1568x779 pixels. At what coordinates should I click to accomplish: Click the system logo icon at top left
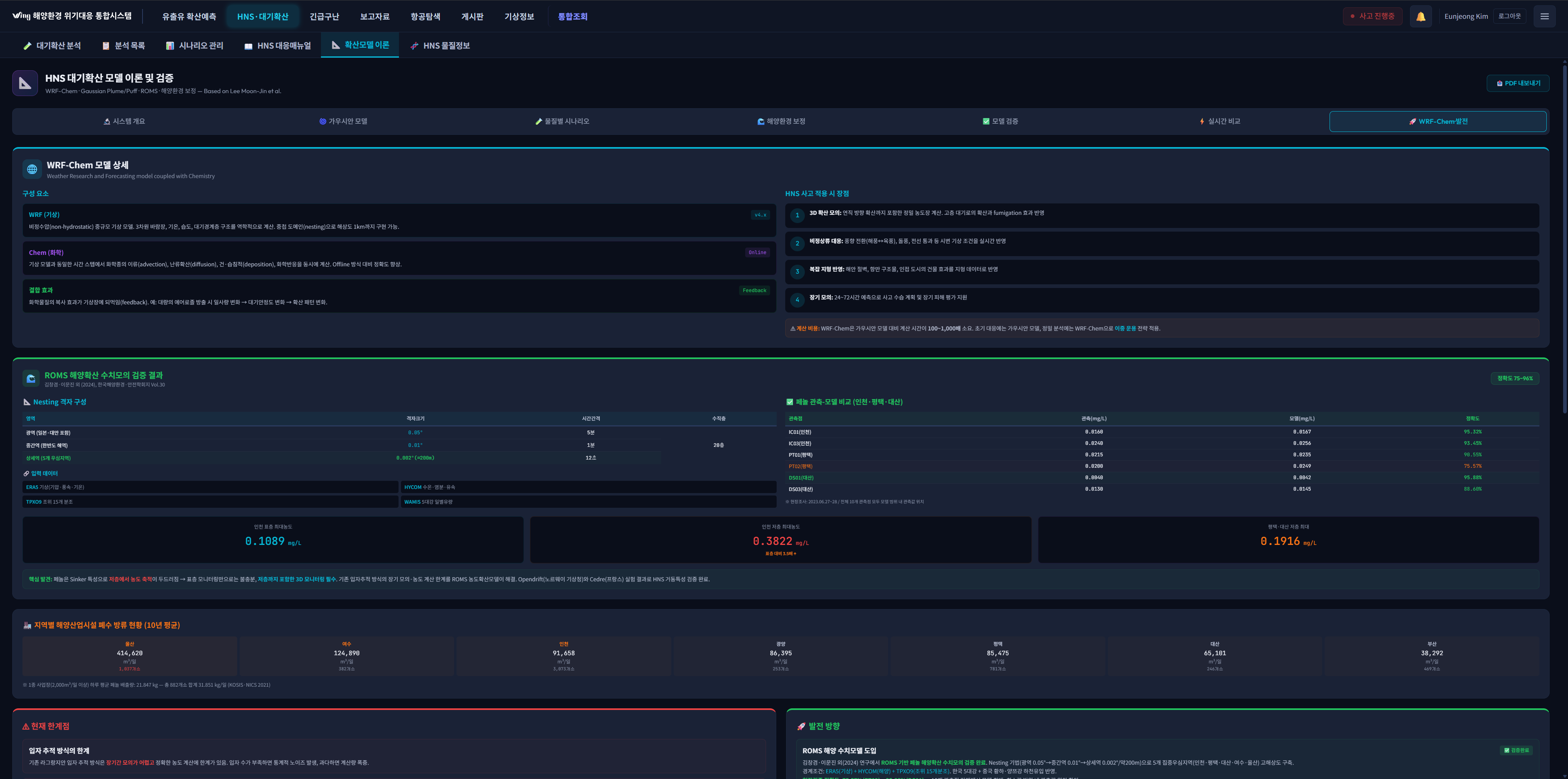click(21, 16)
